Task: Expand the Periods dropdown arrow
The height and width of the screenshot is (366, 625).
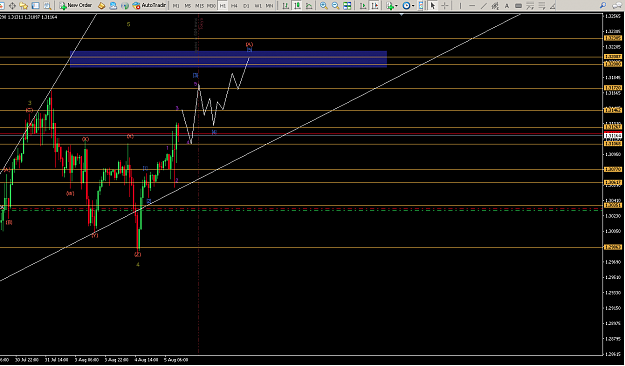Action: (x=413, y=6)
